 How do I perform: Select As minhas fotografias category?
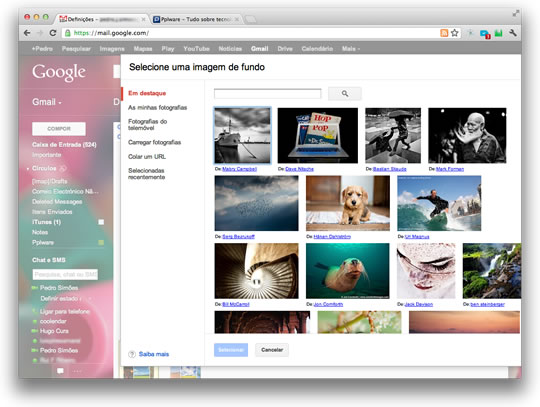click(x=157, y=107)
